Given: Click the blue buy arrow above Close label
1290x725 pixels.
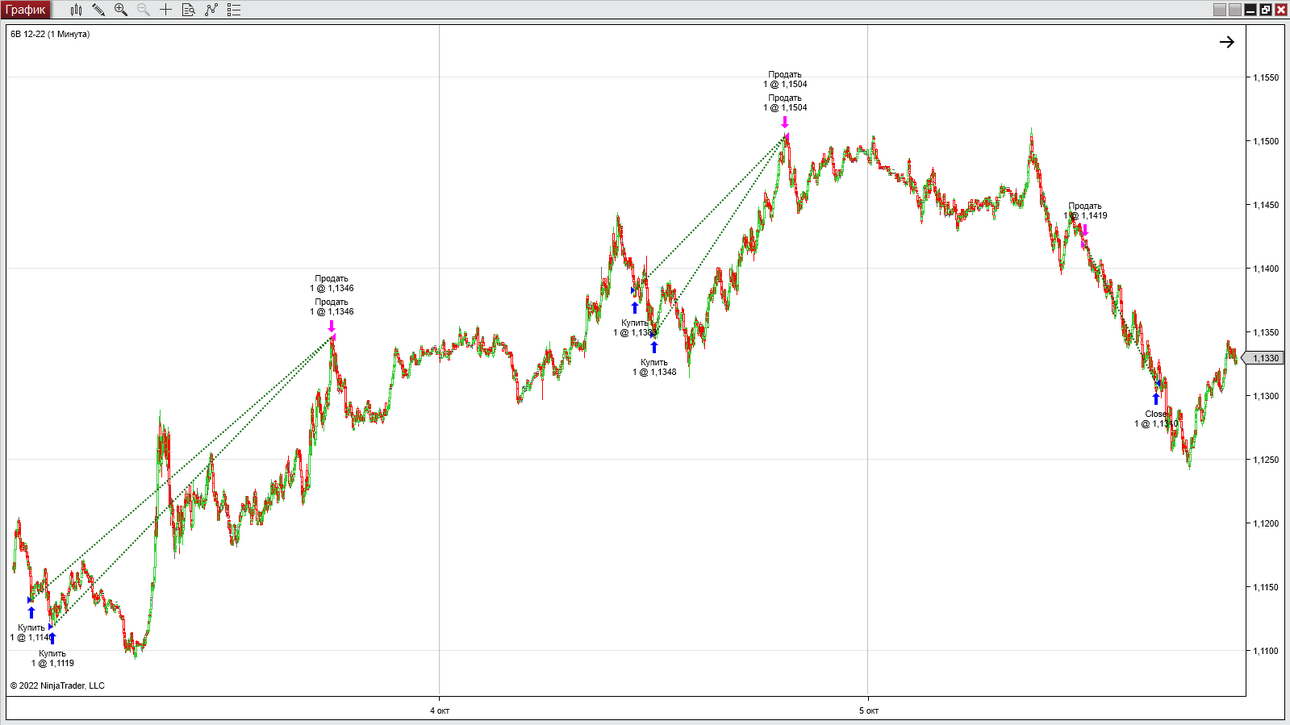Looking at the screenshot, I should (x=1156, y=398).
